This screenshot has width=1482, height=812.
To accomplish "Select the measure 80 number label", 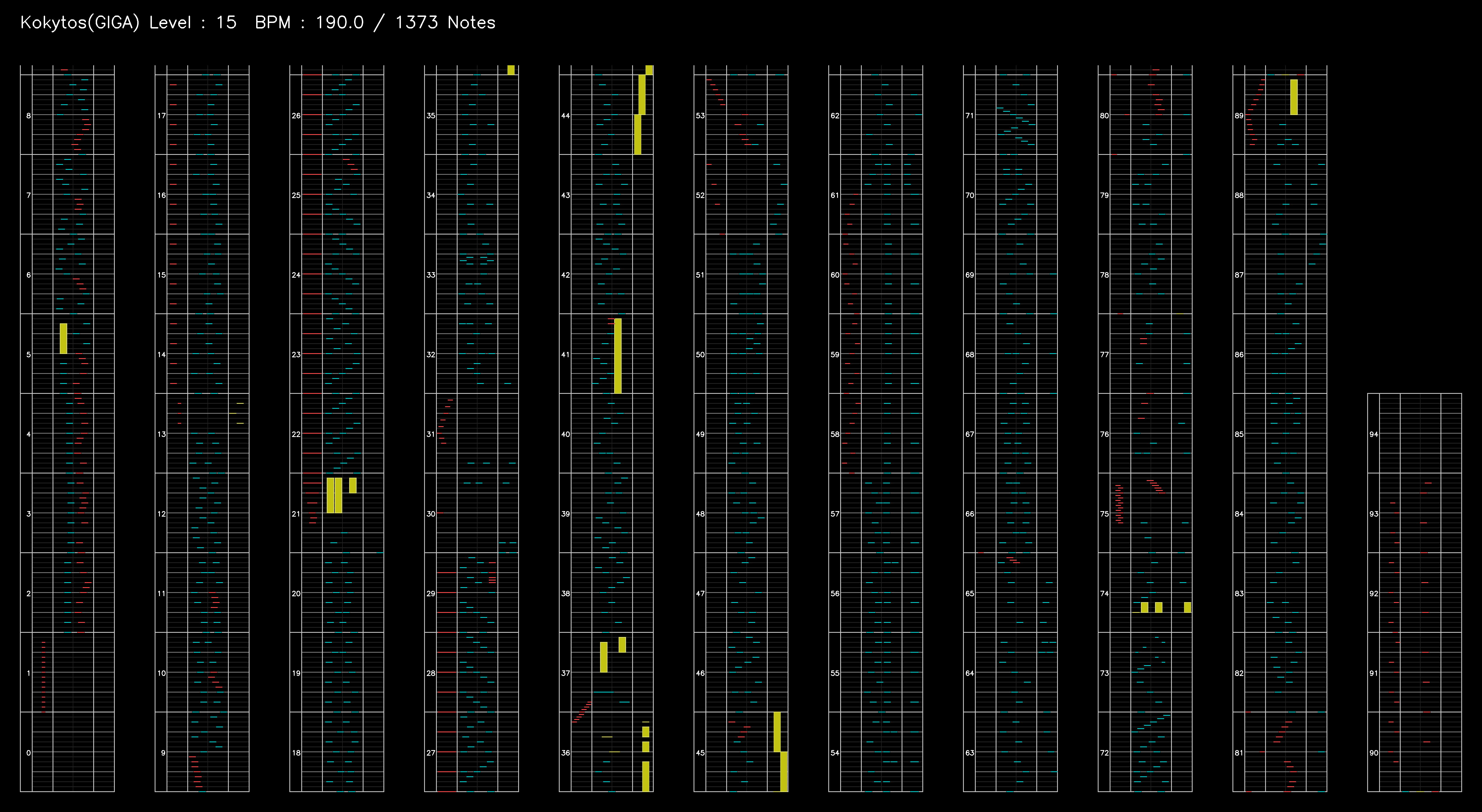I will point(1105,116).
